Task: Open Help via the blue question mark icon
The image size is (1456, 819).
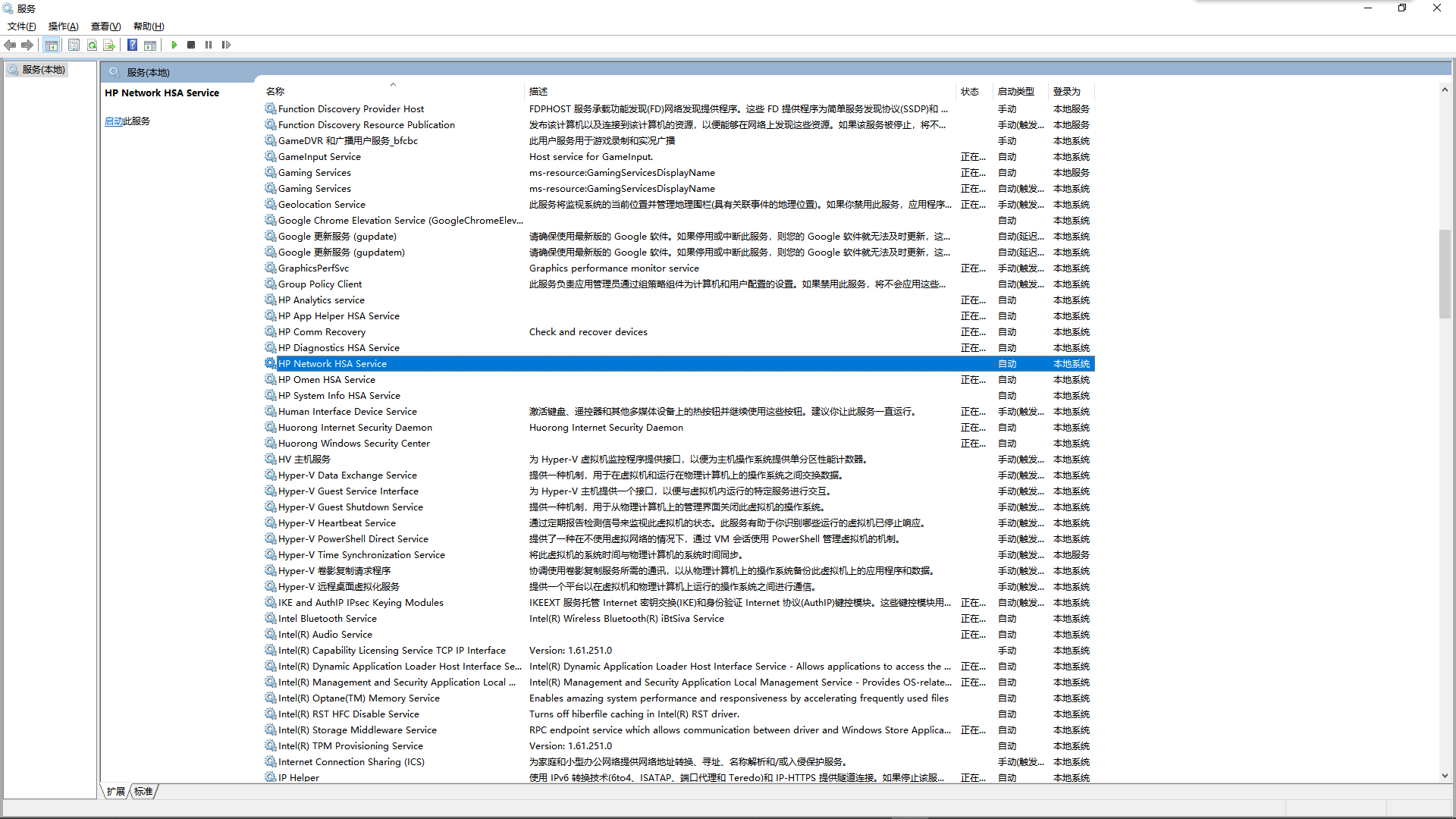Action: click(132, 45)
